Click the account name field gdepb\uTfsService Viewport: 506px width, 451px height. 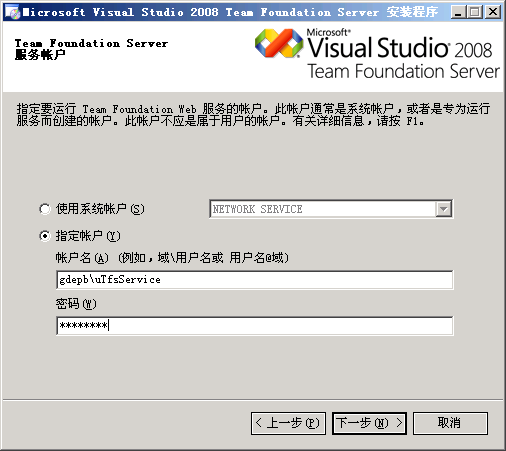(x=255, y=280)
